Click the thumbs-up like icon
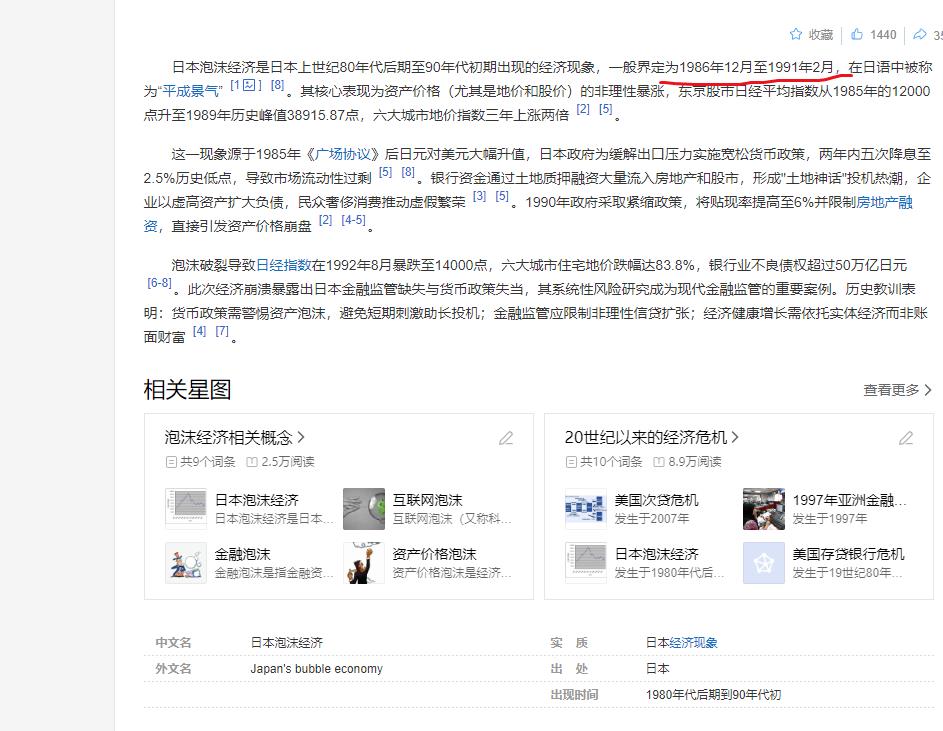The width and height of the screenshot is (943, 731). pos(857,34)
